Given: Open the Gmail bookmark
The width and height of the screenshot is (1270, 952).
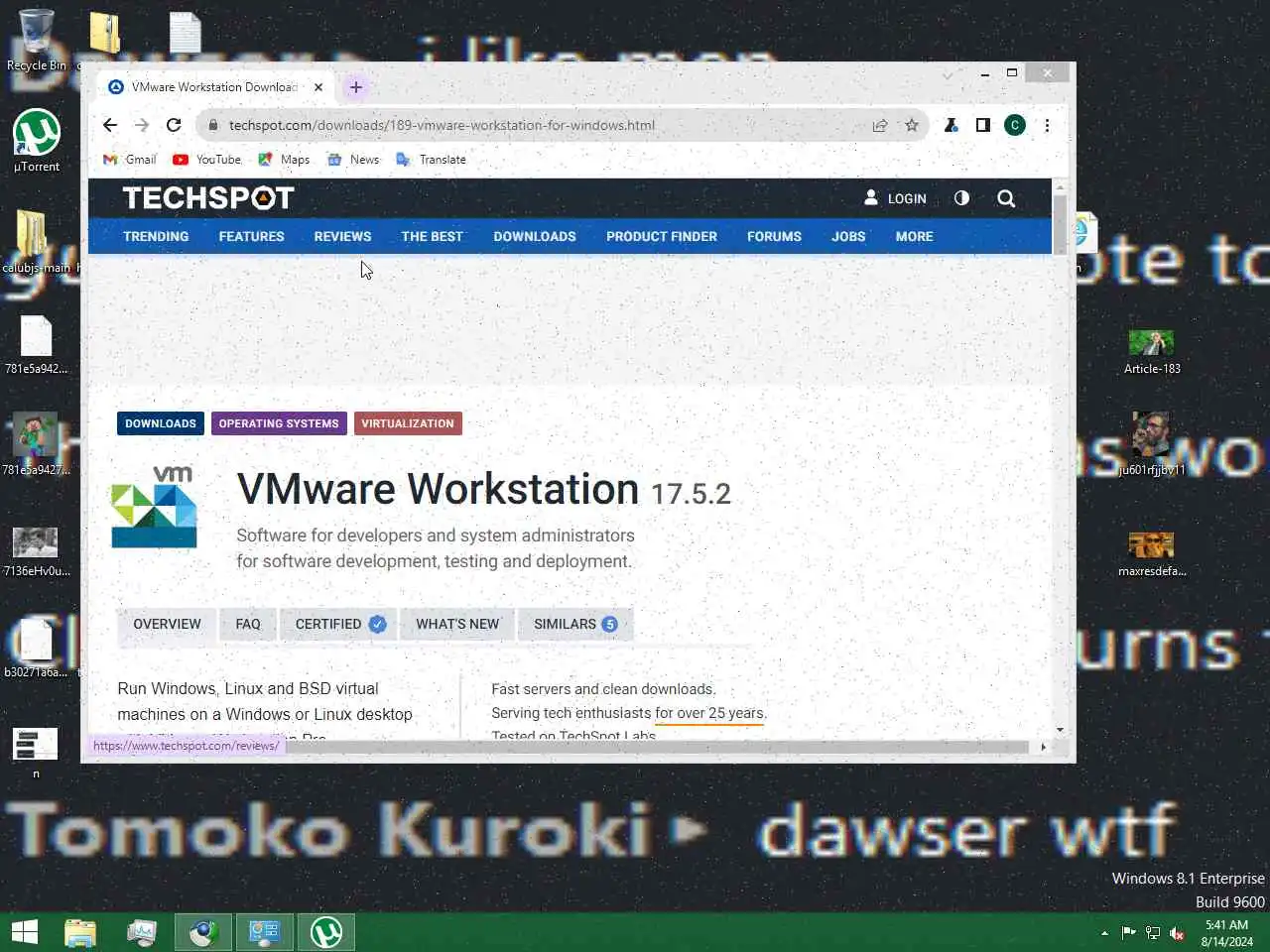Looking at the screenshot, I should click(x=130, y=160).
